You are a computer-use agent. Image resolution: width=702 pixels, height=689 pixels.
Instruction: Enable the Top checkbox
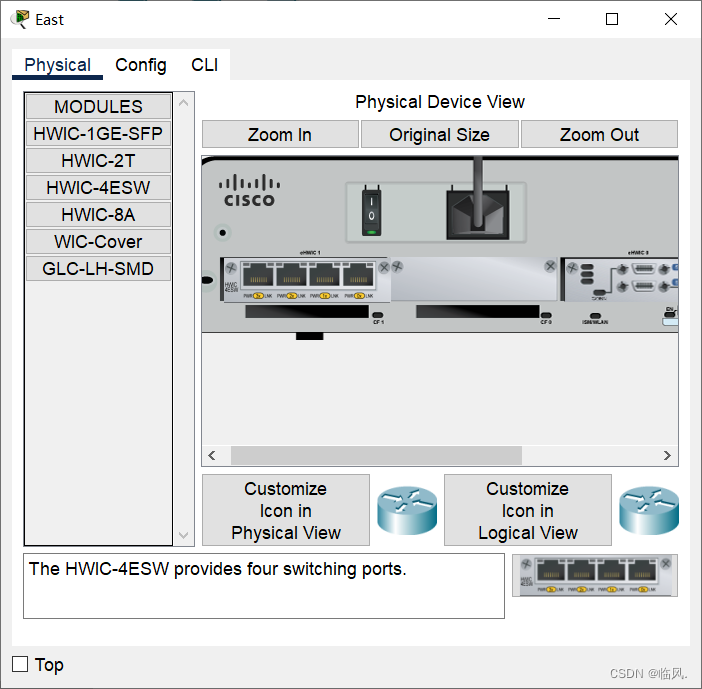pos(20,664)
